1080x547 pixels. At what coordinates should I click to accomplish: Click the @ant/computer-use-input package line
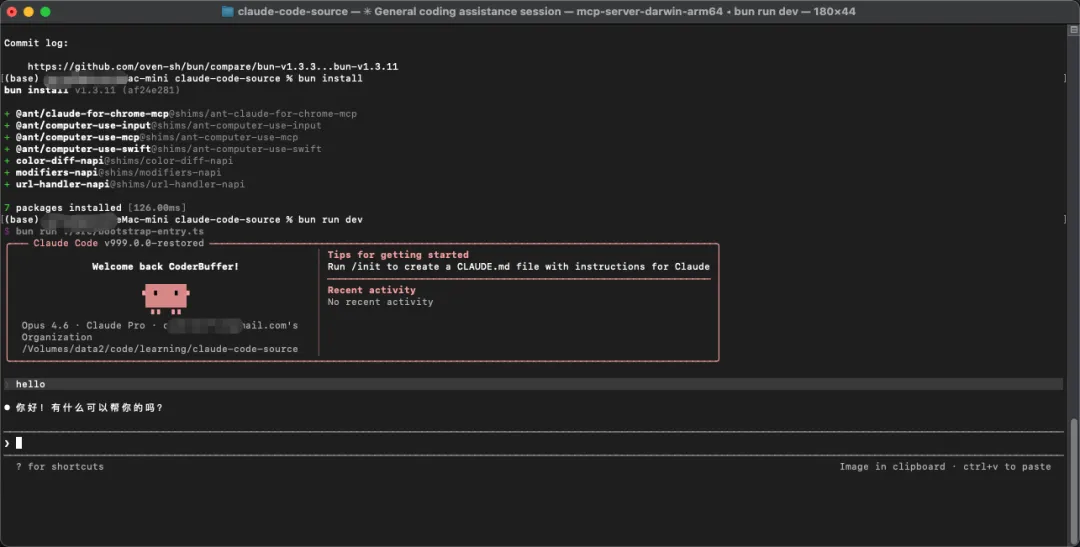[x=163, y=125]
